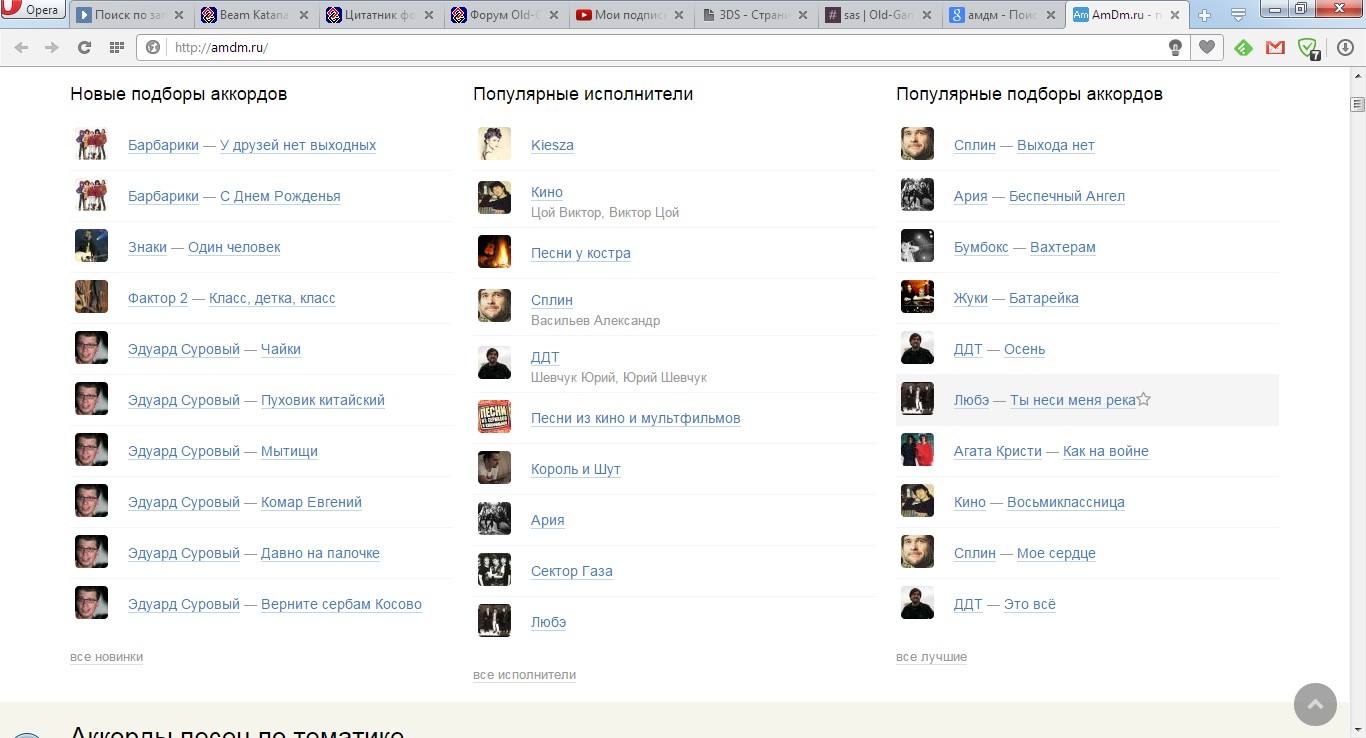1366x738 pixels.
Task: Reload the amdm.ru page
Action: 84,47
